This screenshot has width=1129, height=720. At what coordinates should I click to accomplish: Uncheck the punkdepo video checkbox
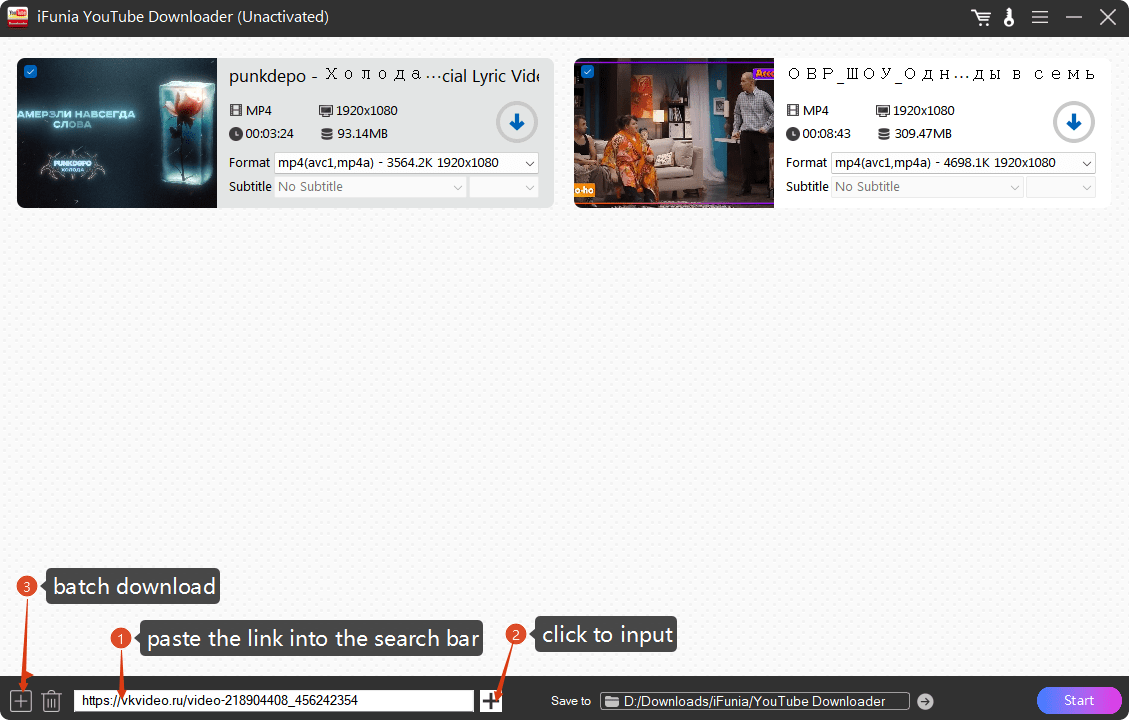click(30, 71)
